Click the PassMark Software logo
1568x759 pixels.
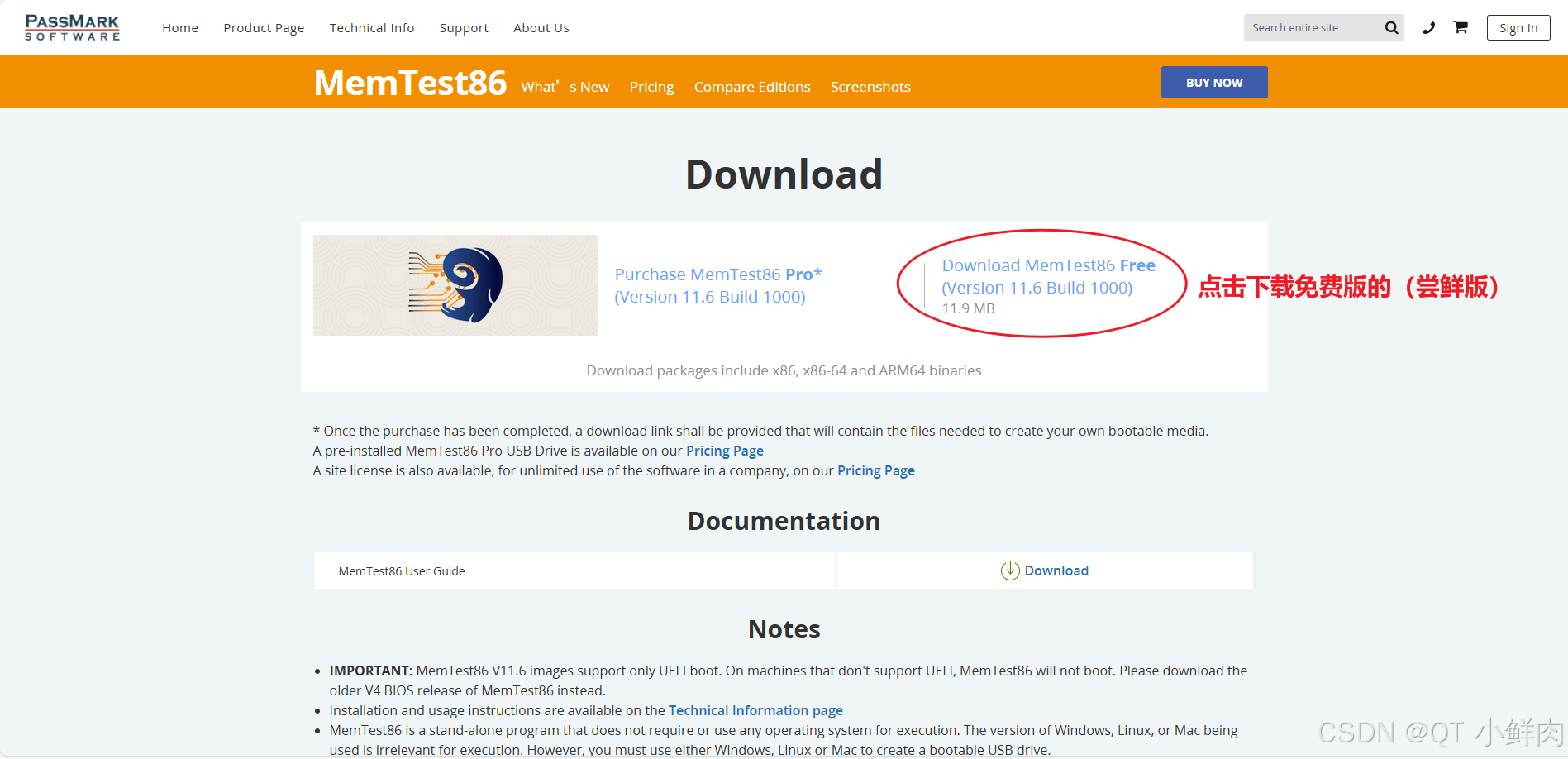(72, 27)
